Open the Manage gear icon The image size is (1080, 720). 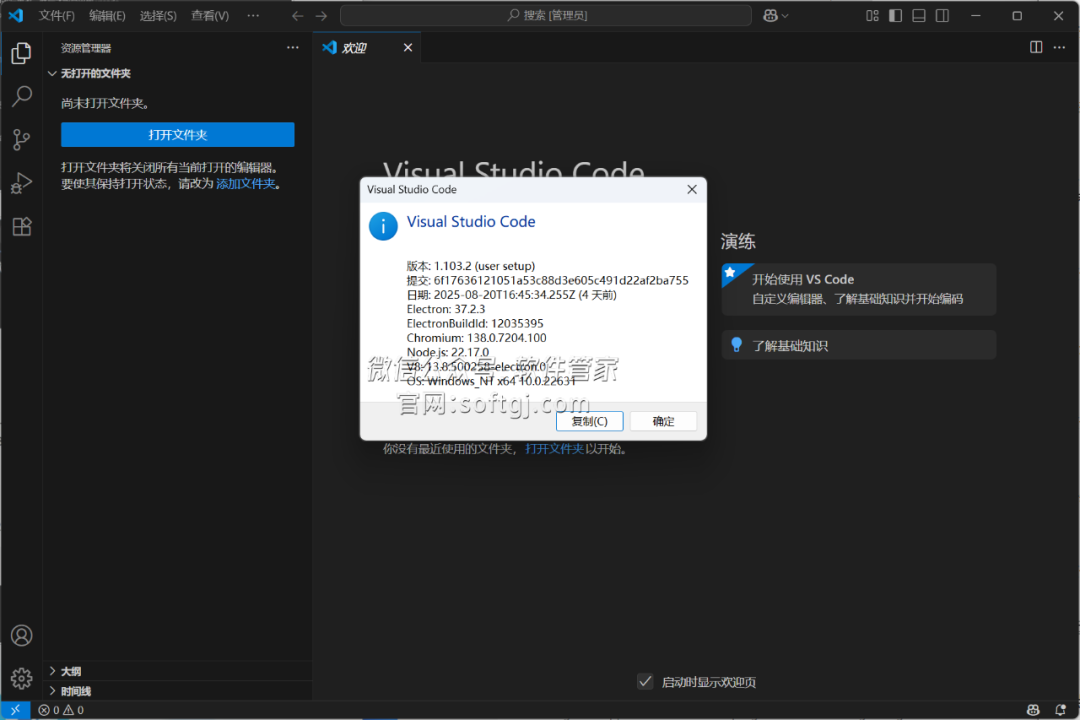21,679
